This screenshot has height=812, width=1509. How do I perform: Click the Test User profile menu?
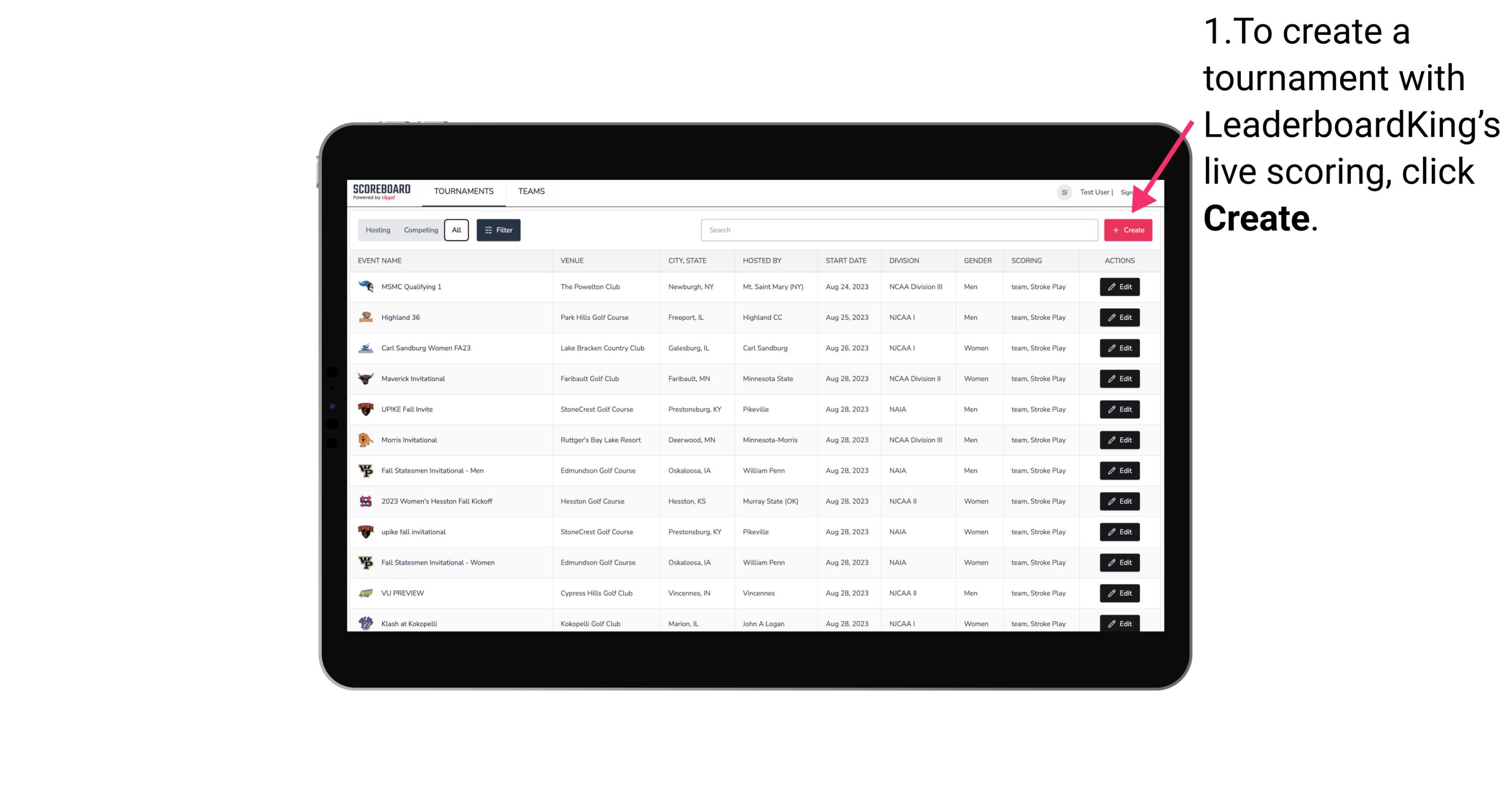[x=1094, y=191]
